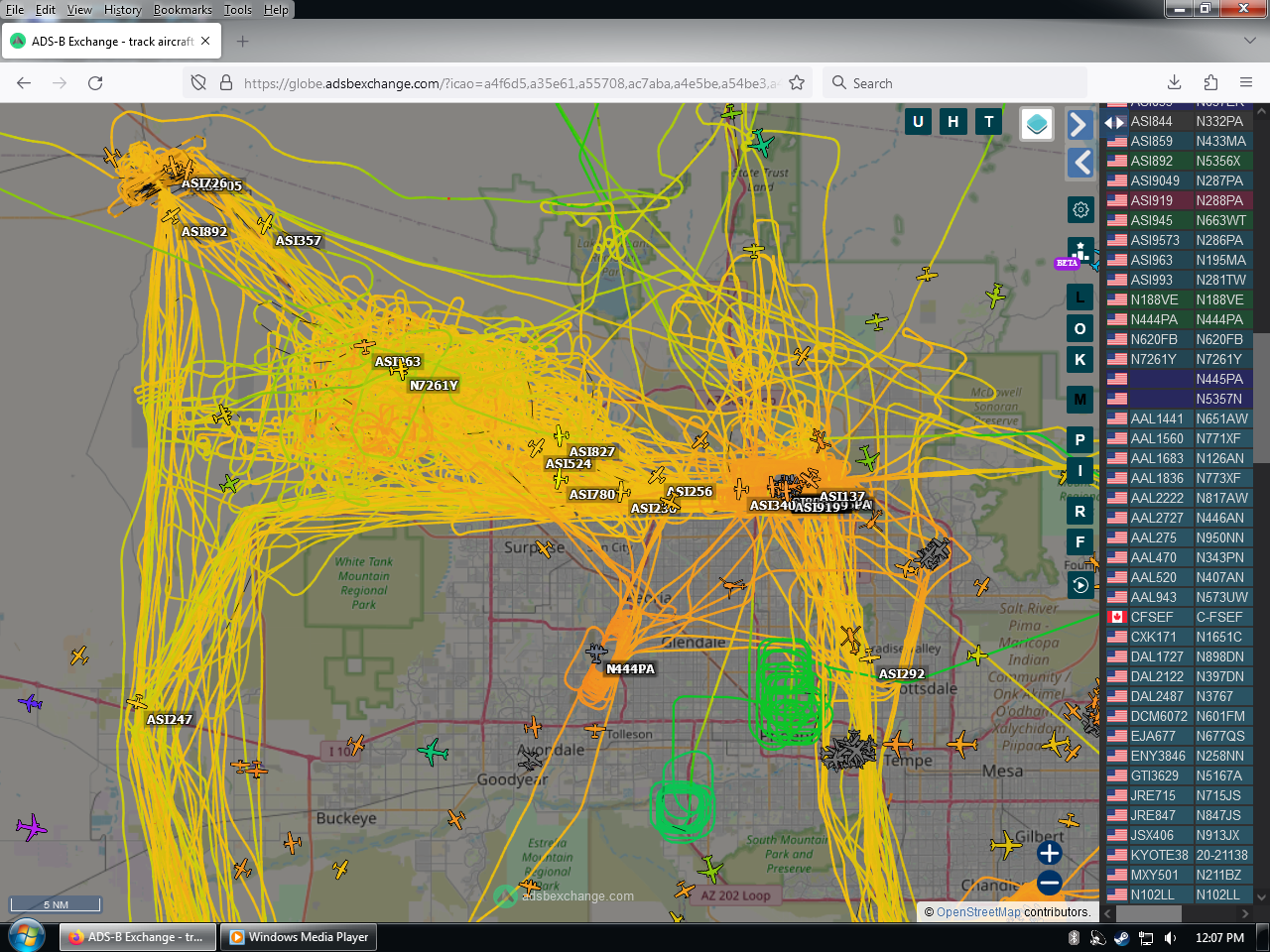Zoom out on the map
The image size is (1270, 952).
1050,883
